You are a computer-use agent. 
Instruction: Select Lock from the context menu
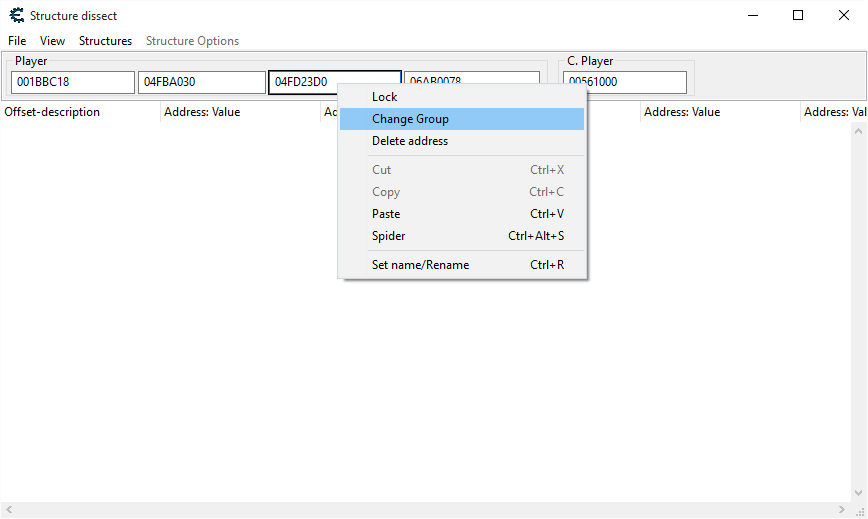pos(384,97)
